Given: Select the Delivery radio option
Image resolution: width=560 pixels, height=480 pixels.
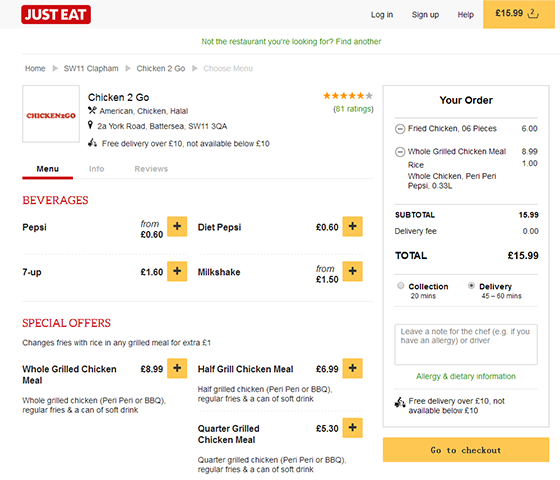Looking at the screenshot, I should pyautogui.click(x=471, y=286).
